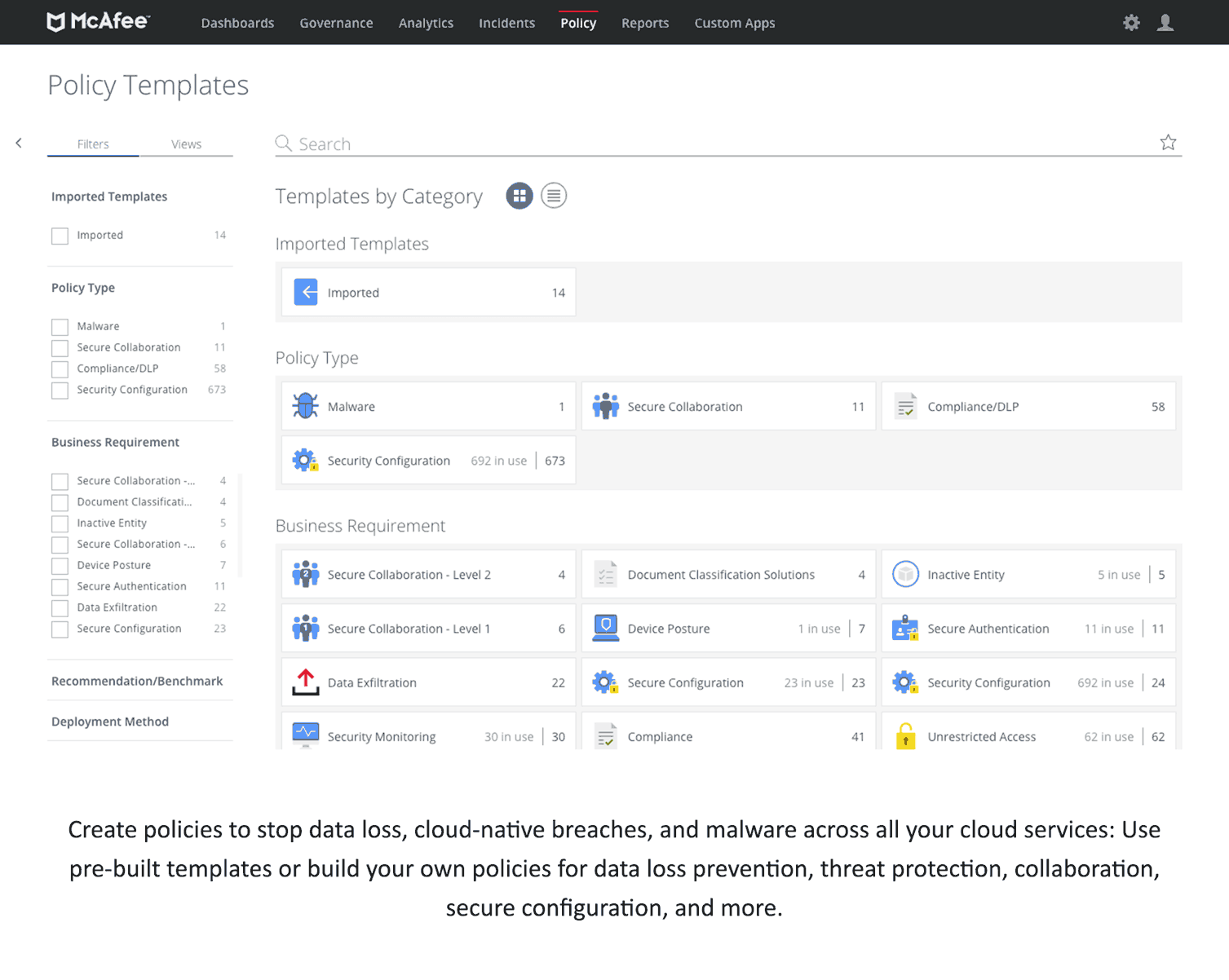Image resolution: width=1229 pixels, height=980 pixels.
Task: Collapse the Policy Type filter section
Action: 83,288
